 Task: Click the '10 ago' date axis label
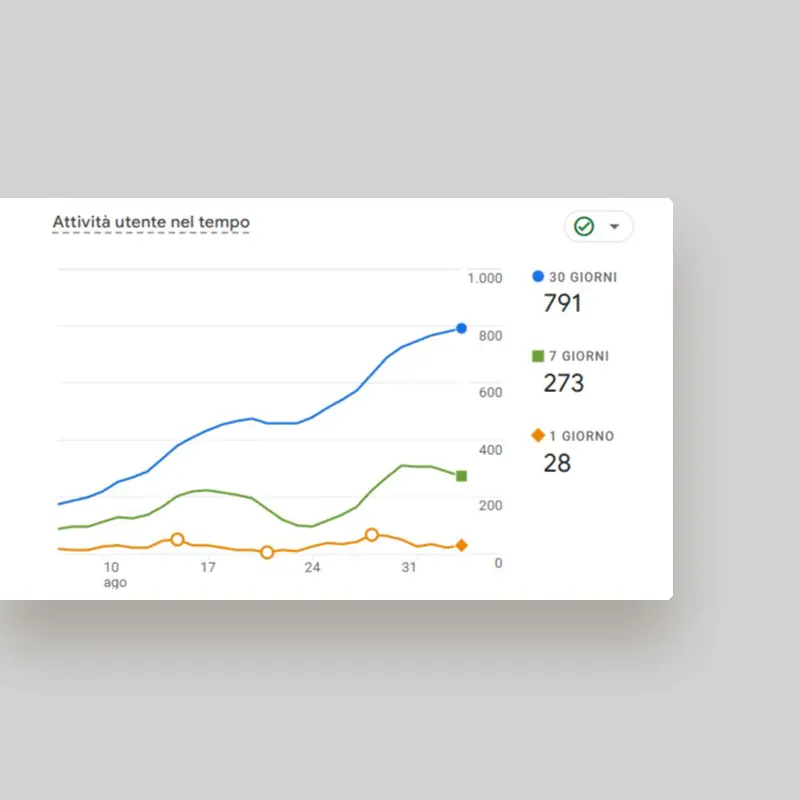(x=112, y=574)
